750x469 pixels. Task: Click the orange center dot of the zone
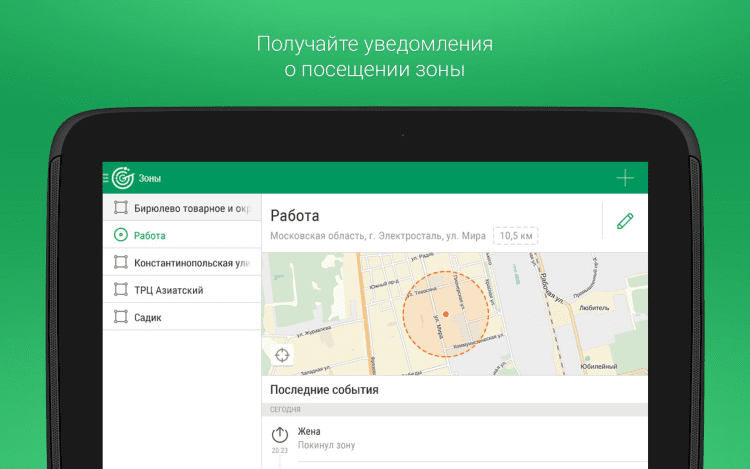(446, 314)
